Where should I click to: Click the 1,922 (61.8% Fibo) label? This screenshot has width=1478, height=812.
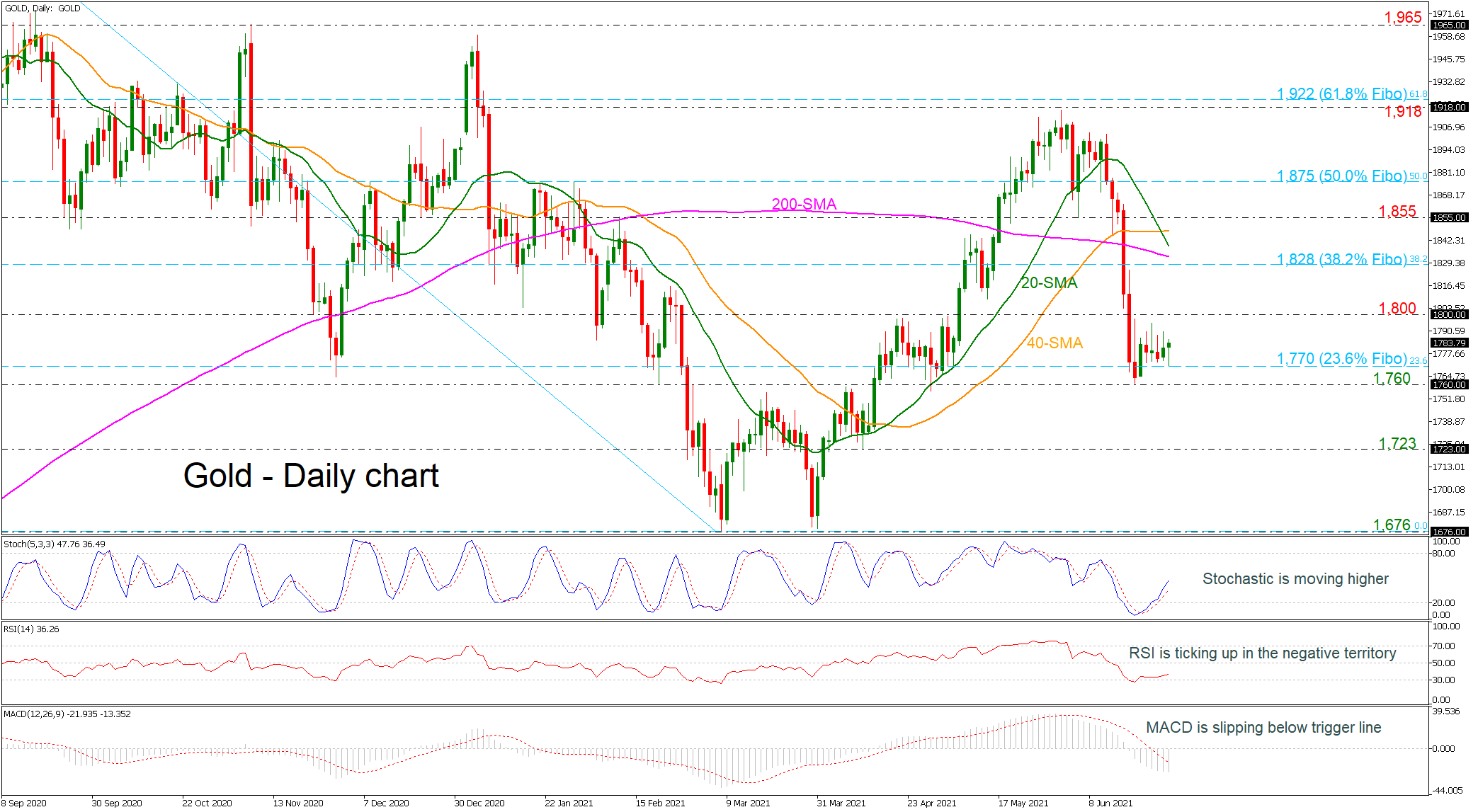(1341, 93)
